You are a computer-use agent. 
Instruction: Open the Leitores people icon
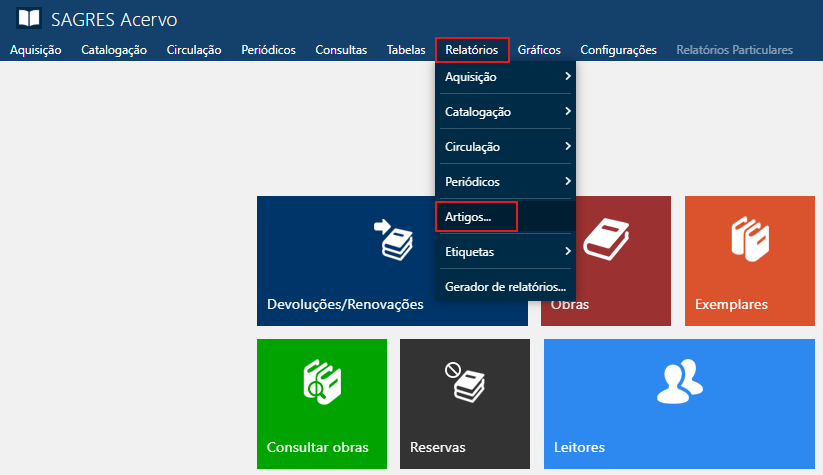(x=679, y=381)
